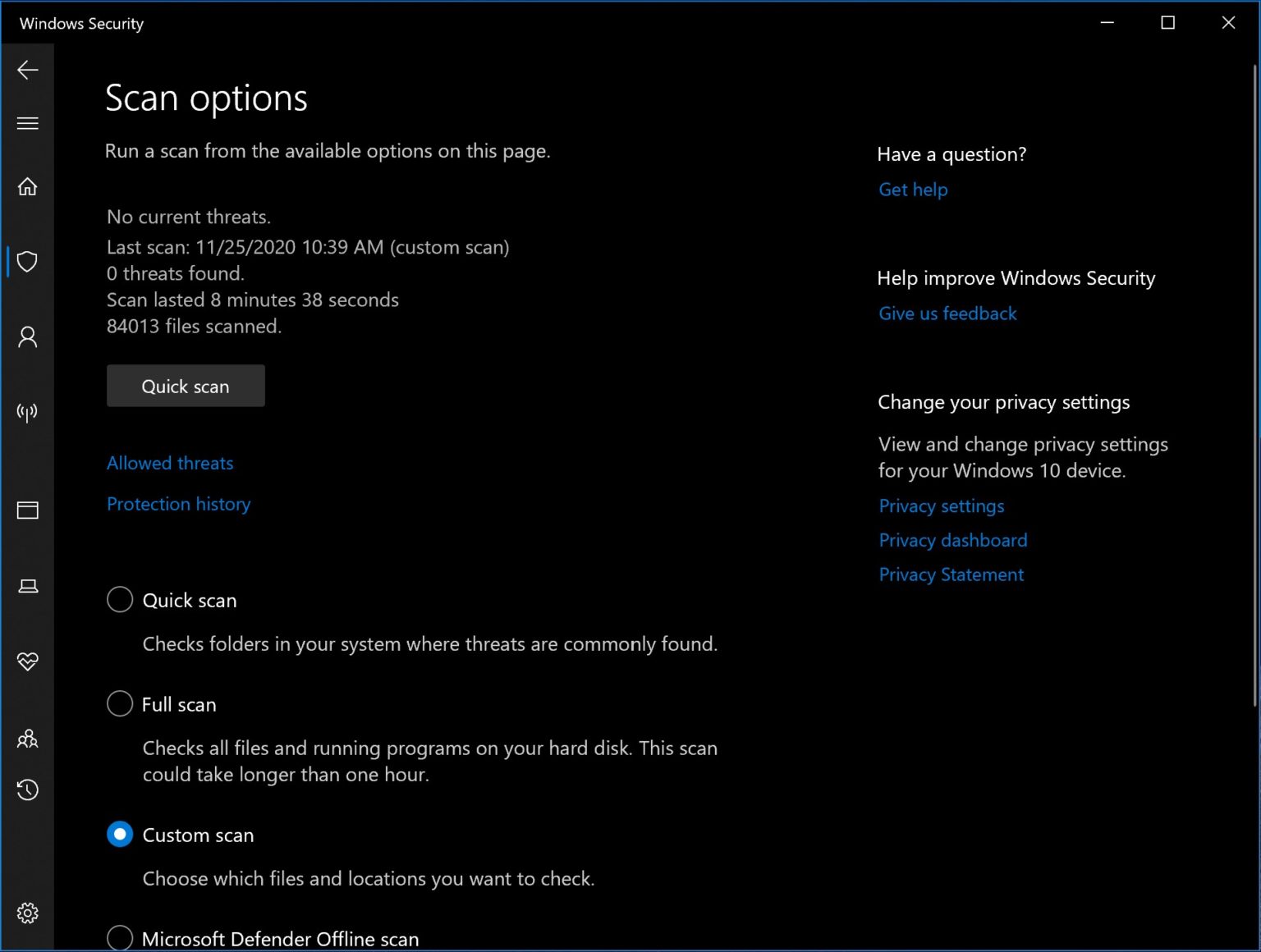Go to the Home page icon
The height and width of the screenshot is (952, 1261).
[28, 186]
